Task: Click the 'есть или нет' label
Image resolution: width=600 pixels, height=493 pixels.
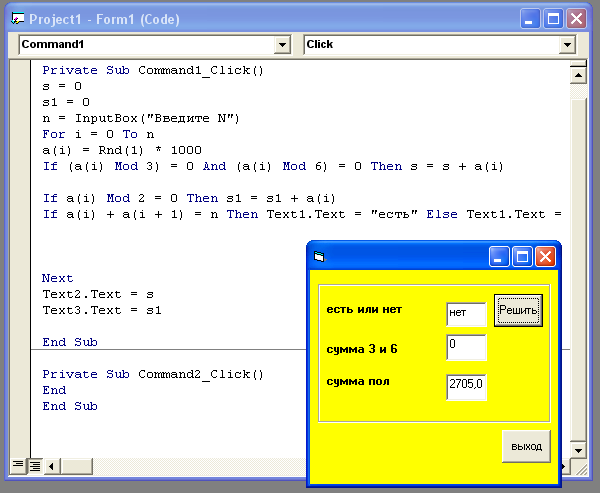Action: click(364, 309)
